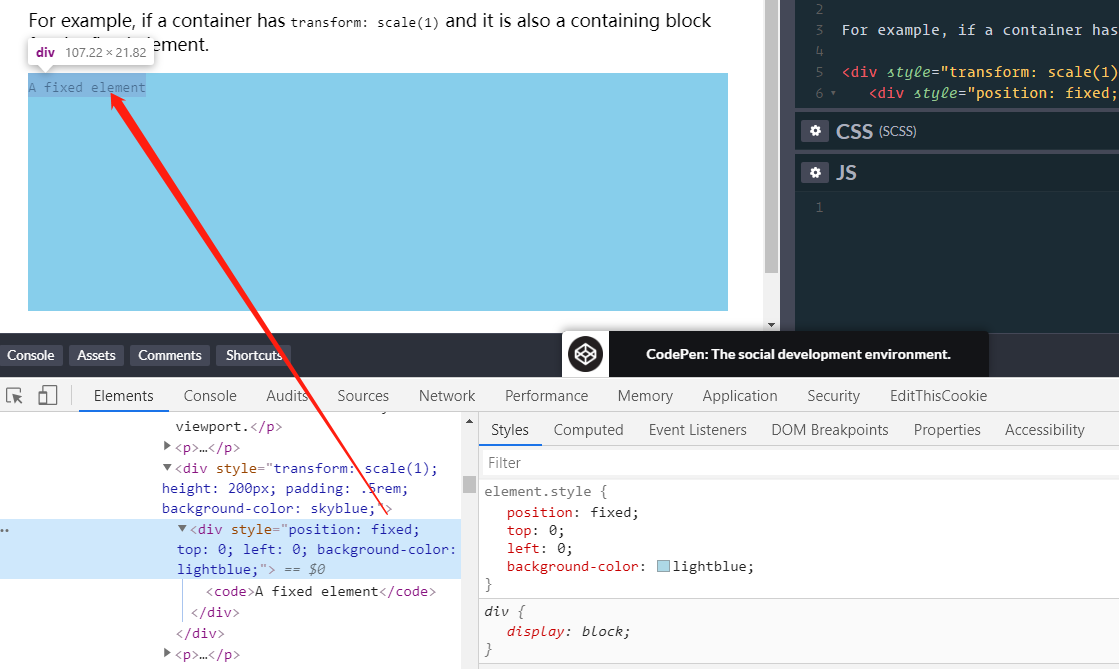Viewport: 1119px width, 669px height.
Task: Open the Audits tab
Action: [287, 396]
